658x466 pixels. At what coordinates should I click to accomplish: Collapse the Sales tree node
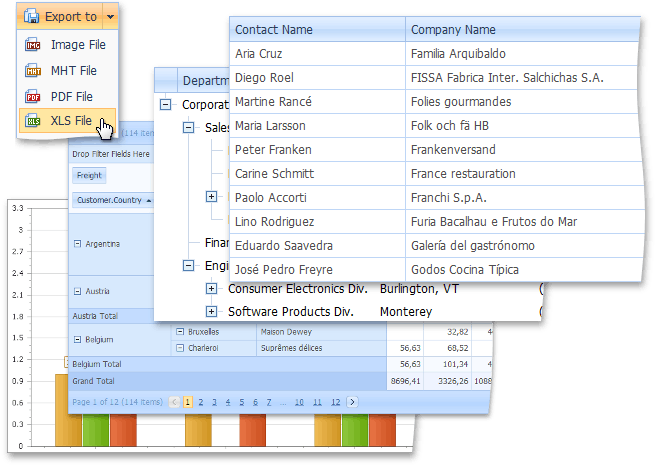coord(189,127)
